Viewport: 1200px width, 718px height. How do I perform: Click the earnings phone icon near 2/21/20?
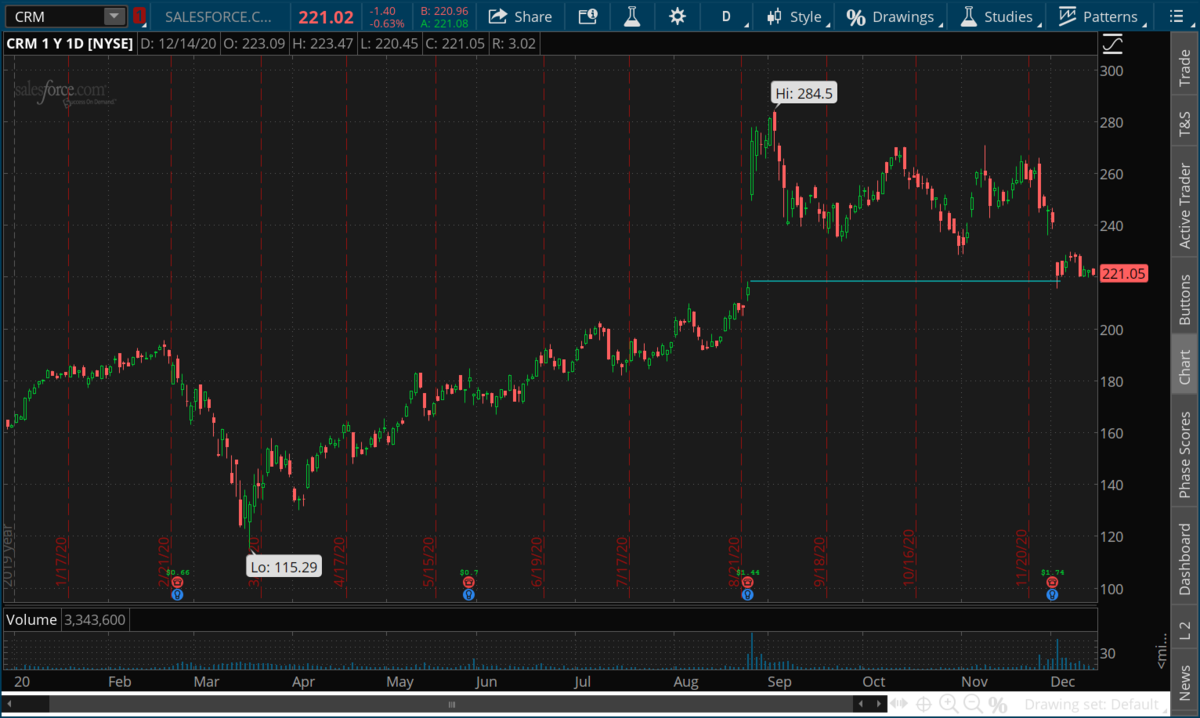177,582
